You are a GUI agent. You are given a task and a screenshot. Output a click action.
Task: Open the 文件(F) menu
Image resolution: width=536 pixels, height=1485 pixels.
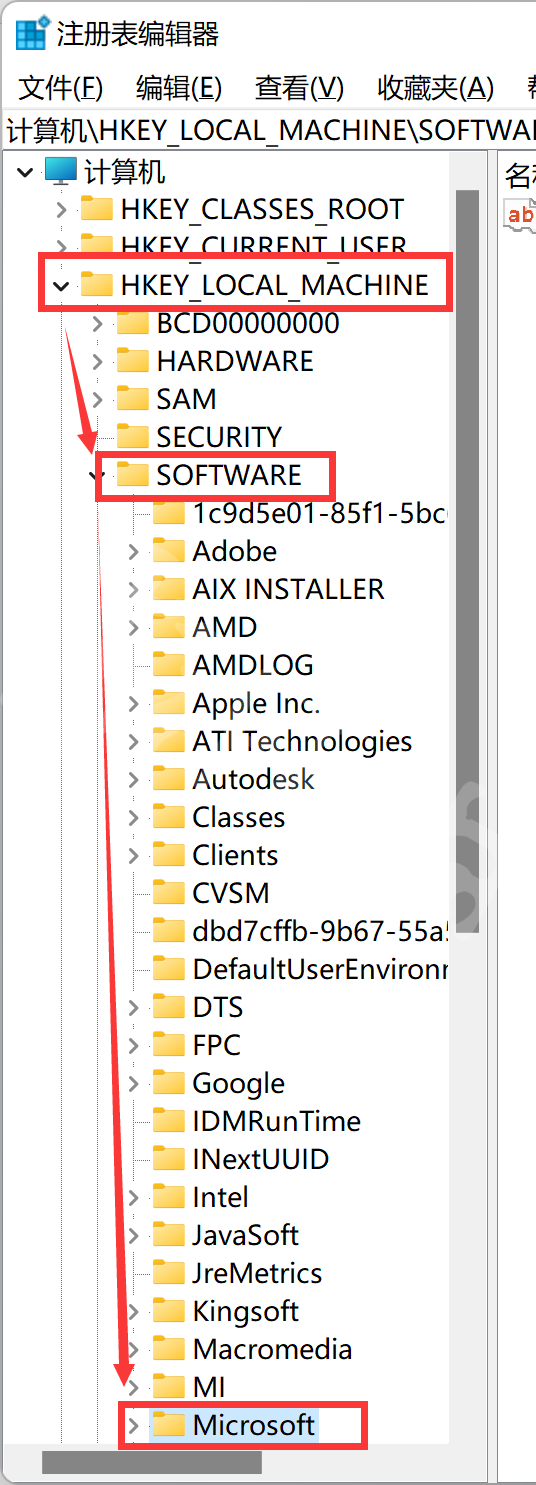click(61, 88)
